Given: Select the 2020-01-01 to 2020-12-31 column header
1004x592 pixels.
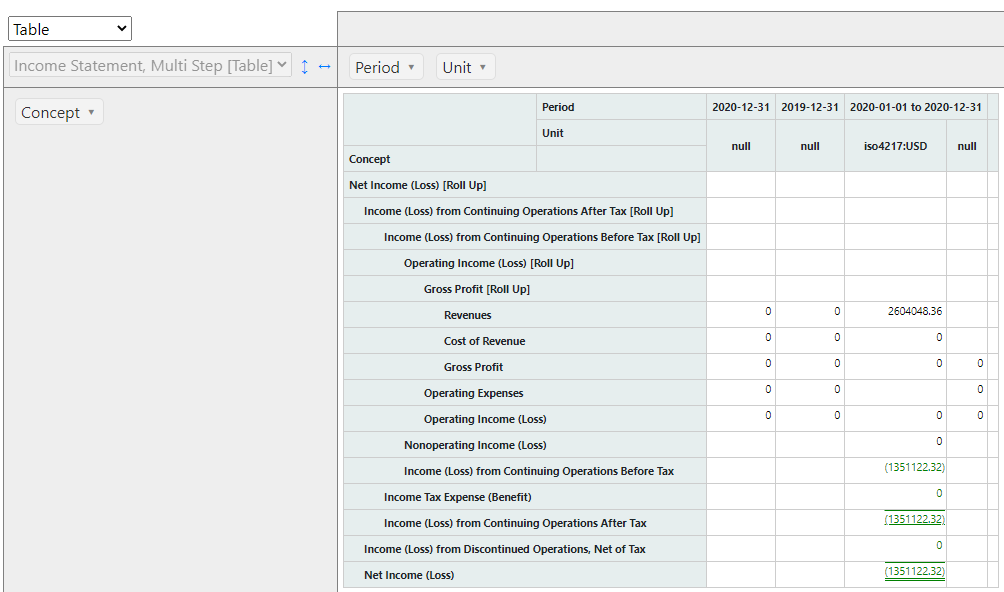Looking at the screenshot, I should pos(914,107).
